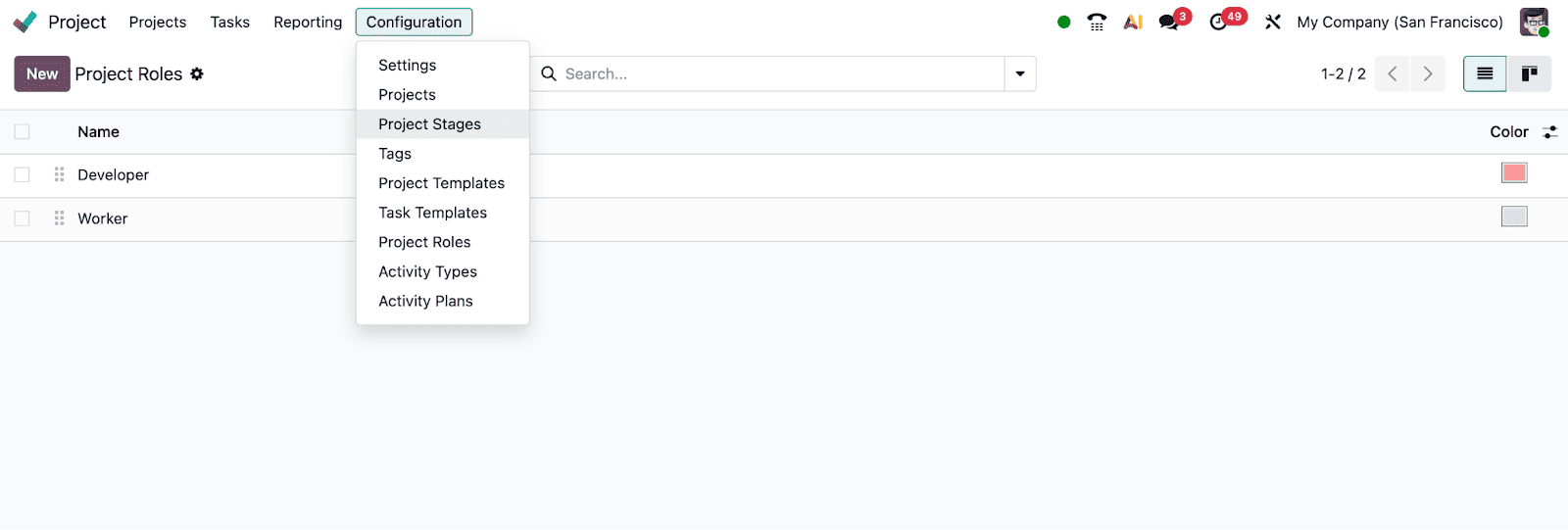Click the debug tools wrench icon
The image size is (1568, 530).
tap(1273, 22)
